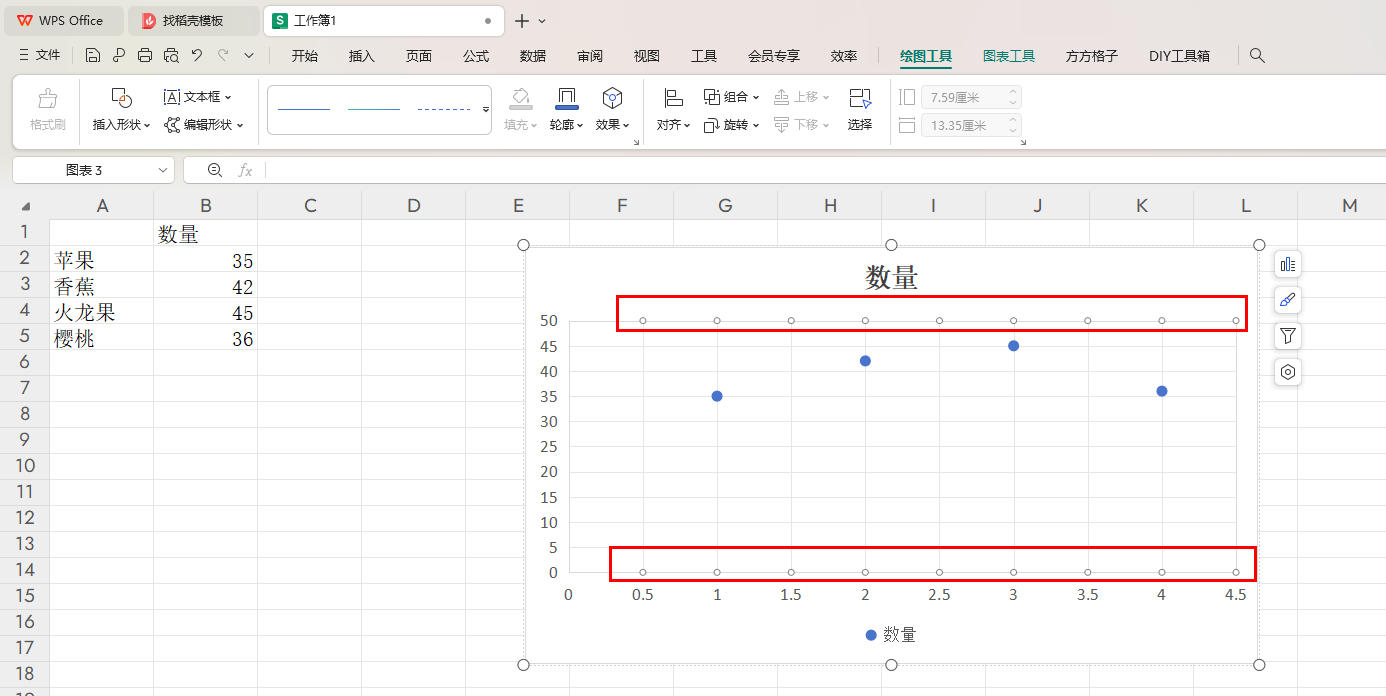Click the Print icon
This screenshot has height=696, width=1386.
pyautogui.click(x=145, y=56)
